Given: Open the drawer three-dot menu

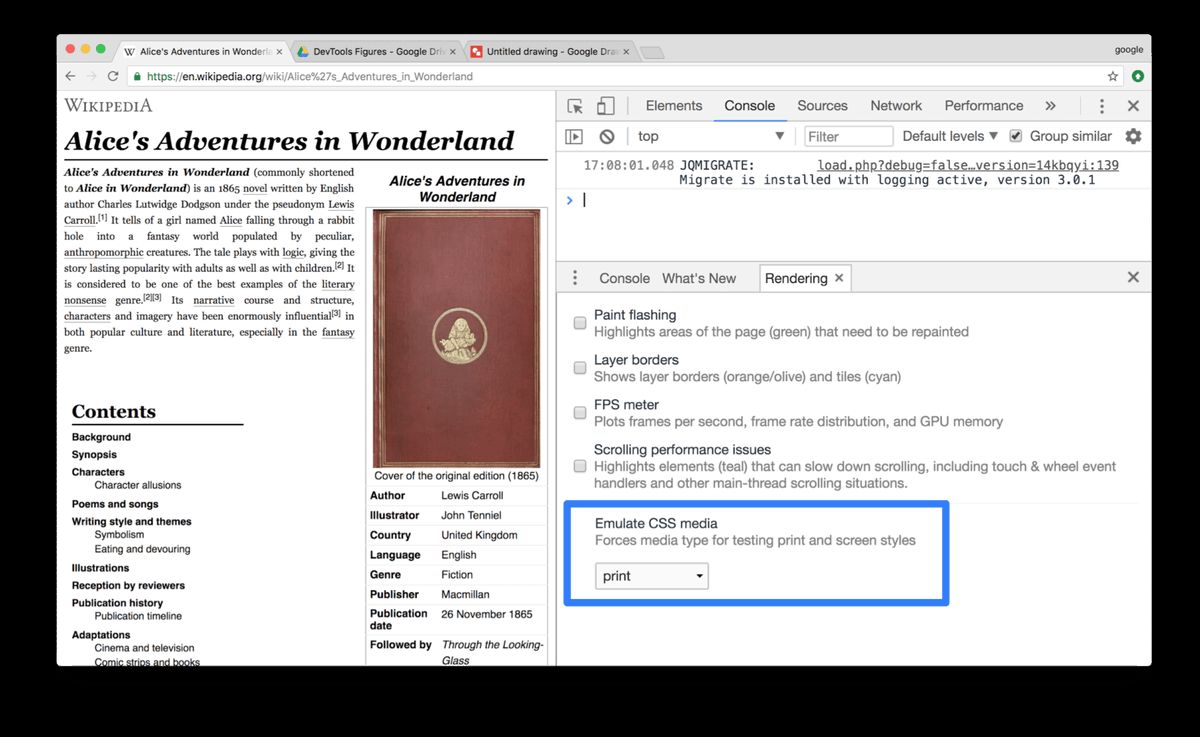Looking at the screenshot, I should coord(575,278).
